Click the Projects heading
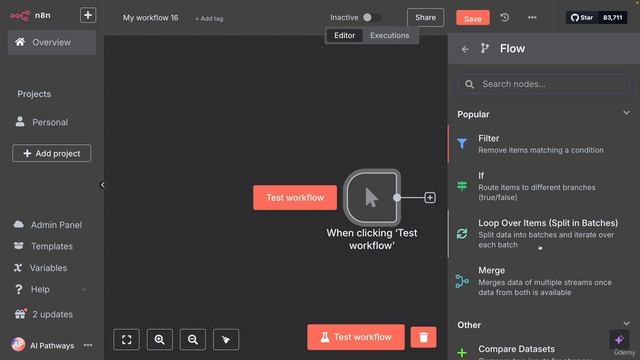The height and width of the screenshot is (360, 640). pos(34,94)
